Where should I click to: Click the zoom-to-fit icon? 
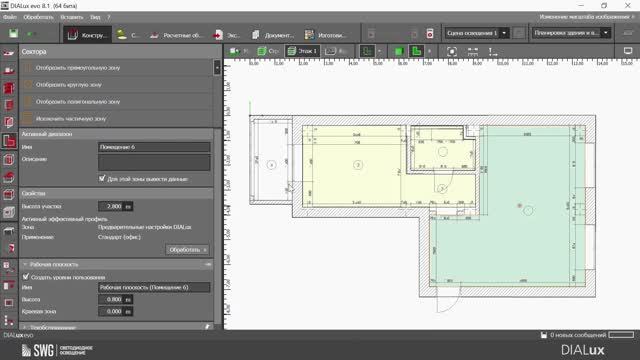tap(452, 51)
